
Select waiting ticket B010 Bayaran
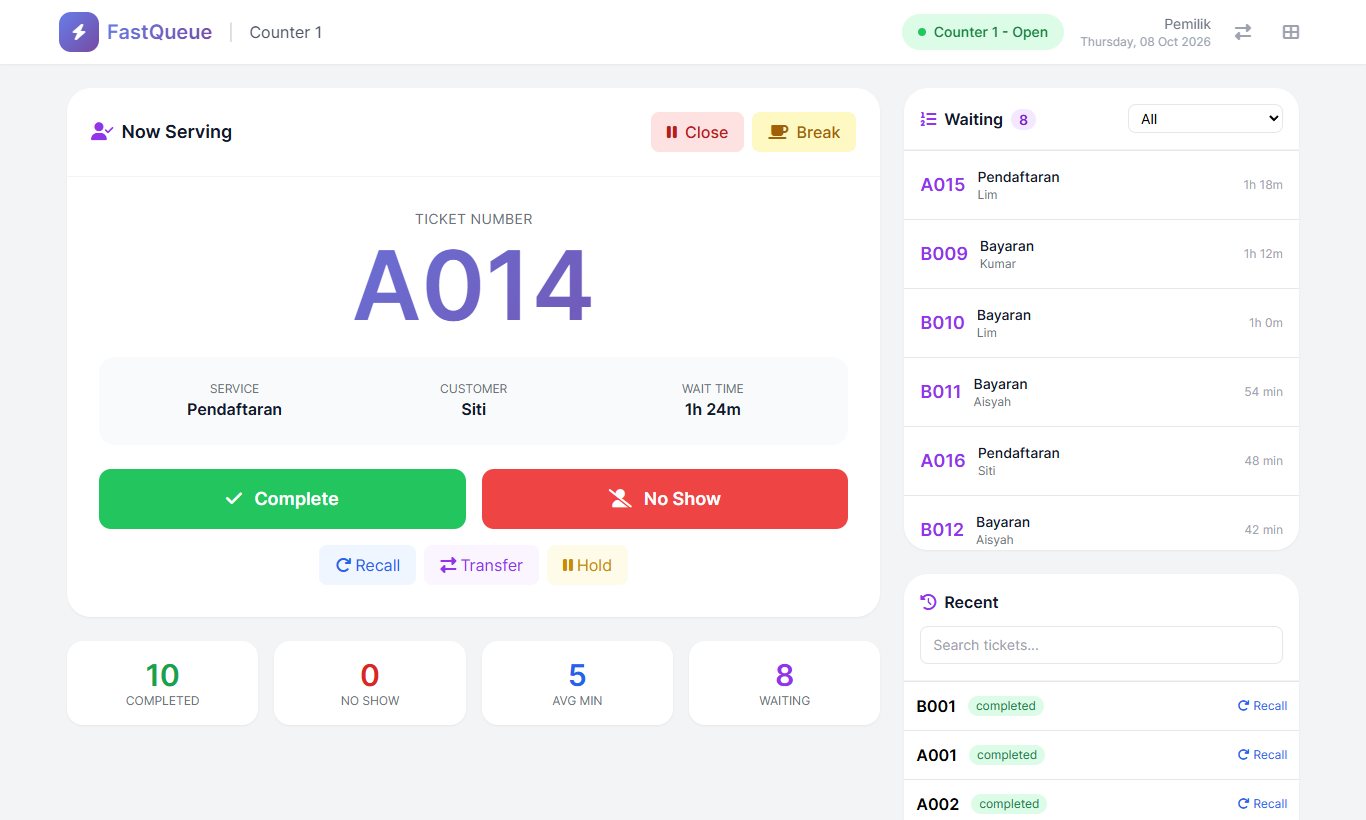click(1101, 323)
